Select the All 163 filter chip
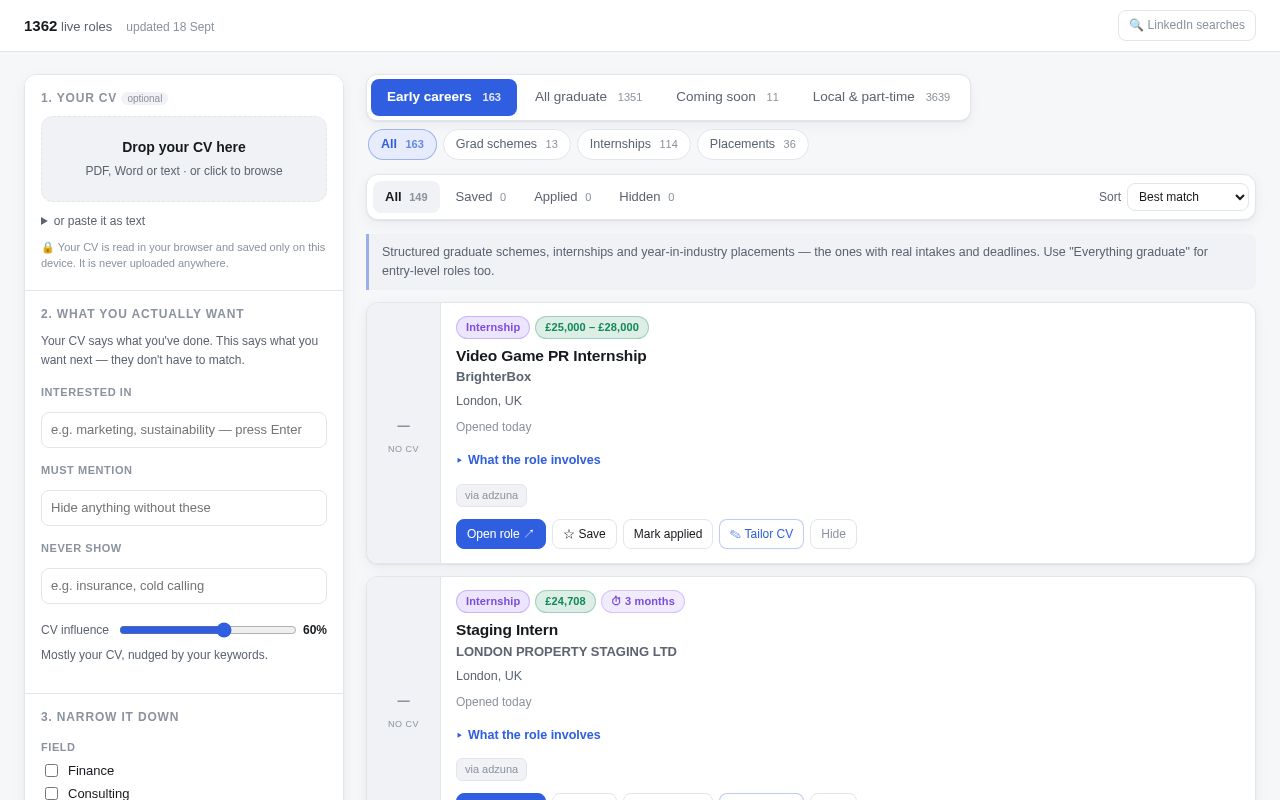Viewport: 1280px width, 800px height. 402,144
